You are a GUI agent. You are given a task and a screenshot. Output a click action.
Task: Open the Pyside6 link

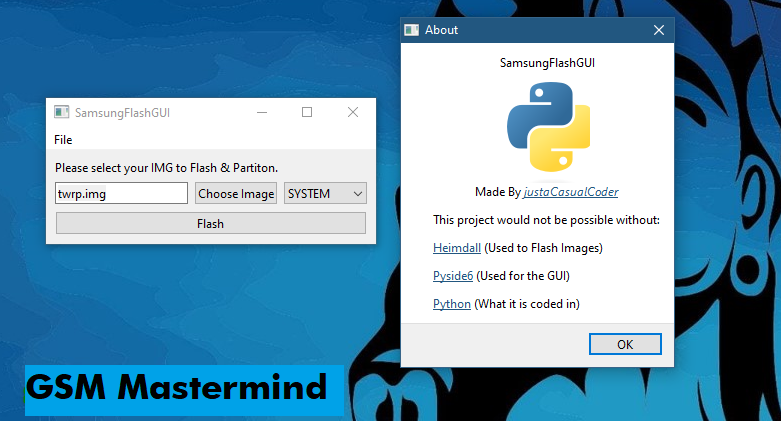pos(453,276)
